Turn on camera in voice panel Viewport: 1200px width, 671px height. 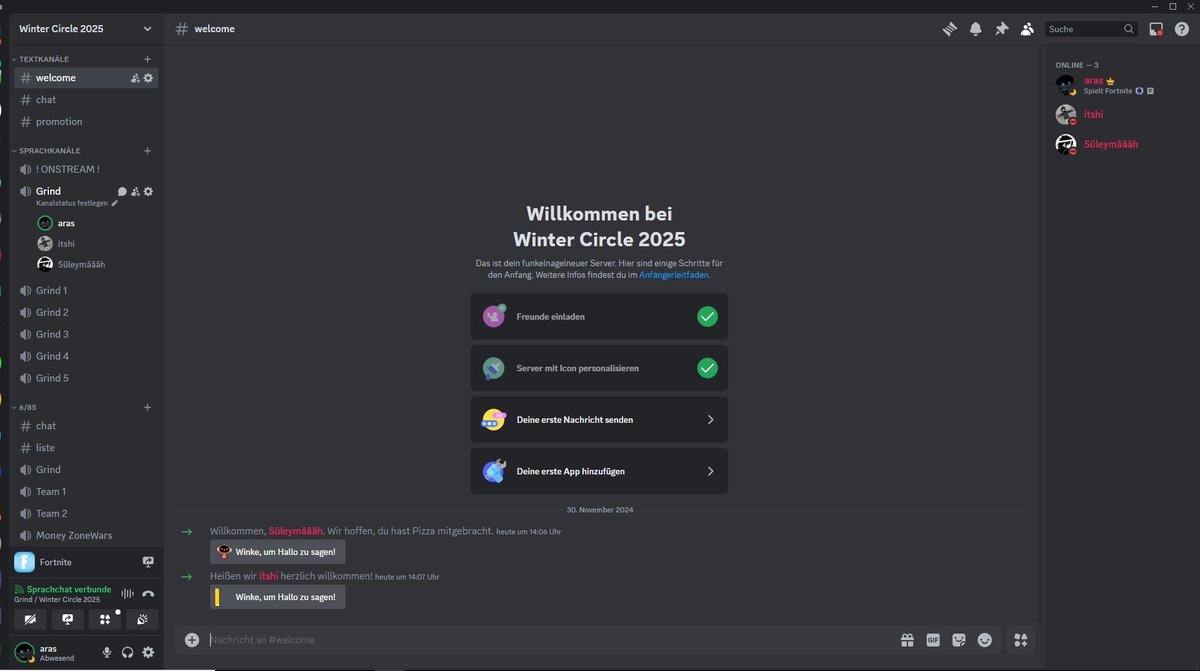click(x=30, y=619)
